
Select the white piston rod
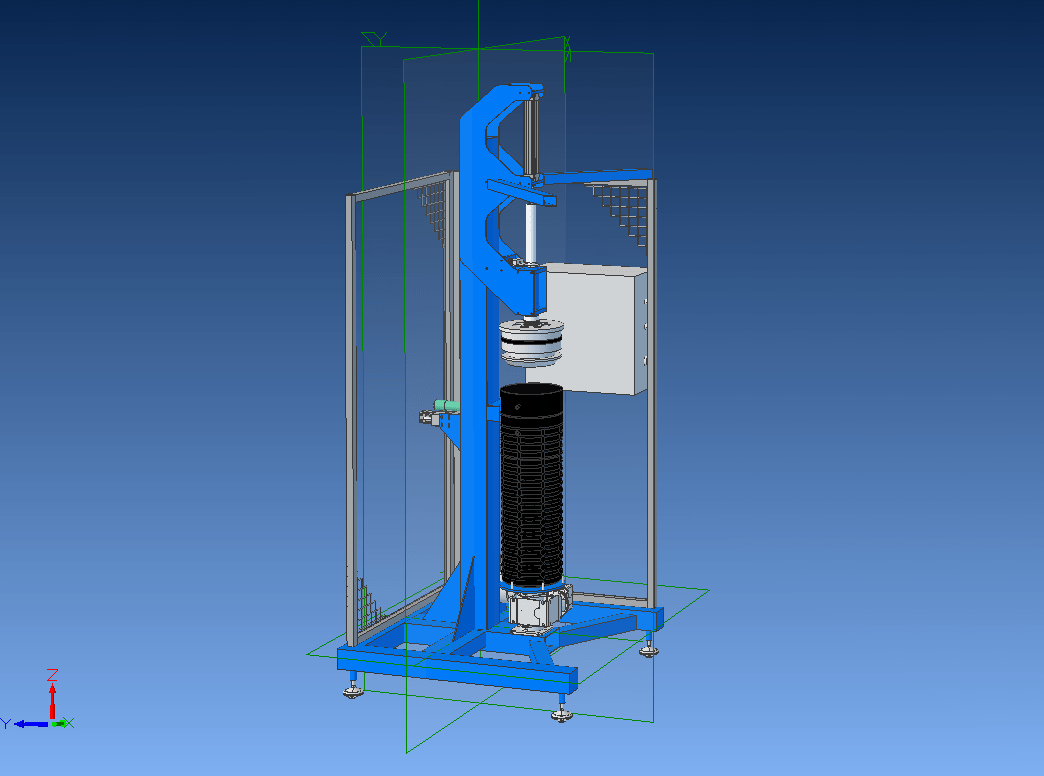coord(531,232)
